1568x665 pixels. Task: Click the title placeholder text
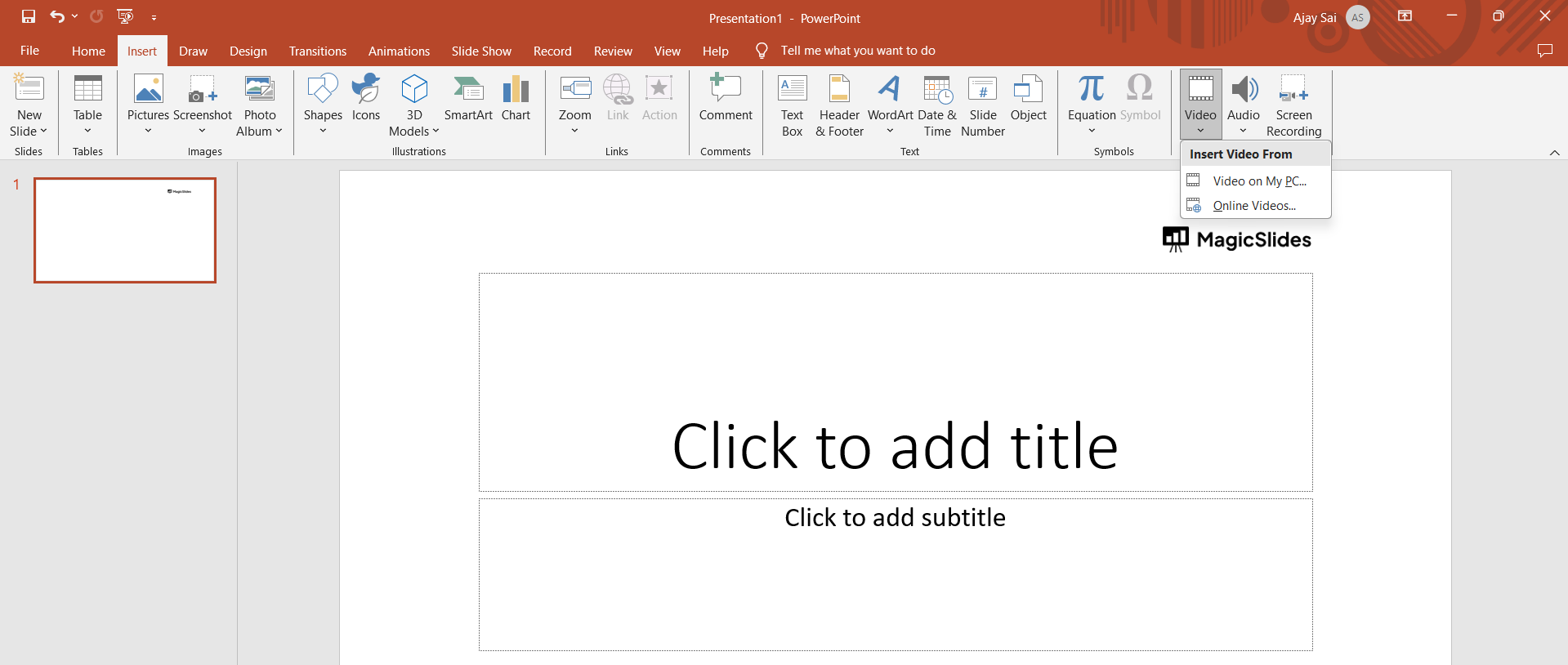[x=895, y=446]
